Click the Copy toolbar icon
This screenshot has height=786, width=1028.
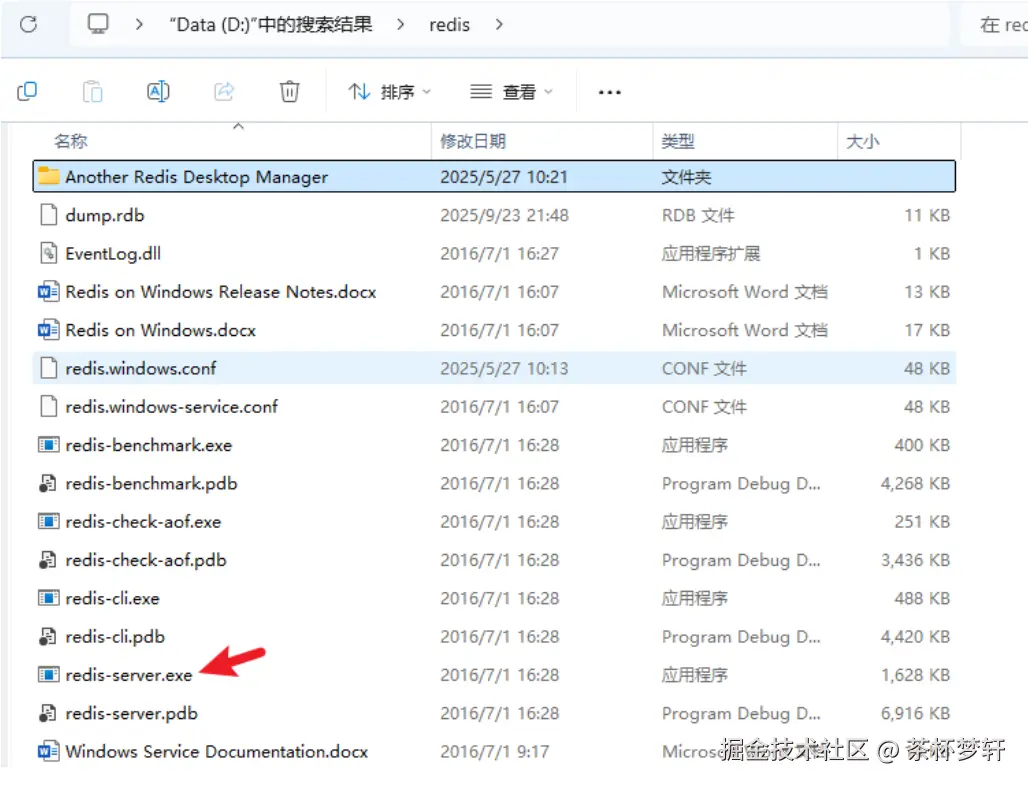coord(27,91)
